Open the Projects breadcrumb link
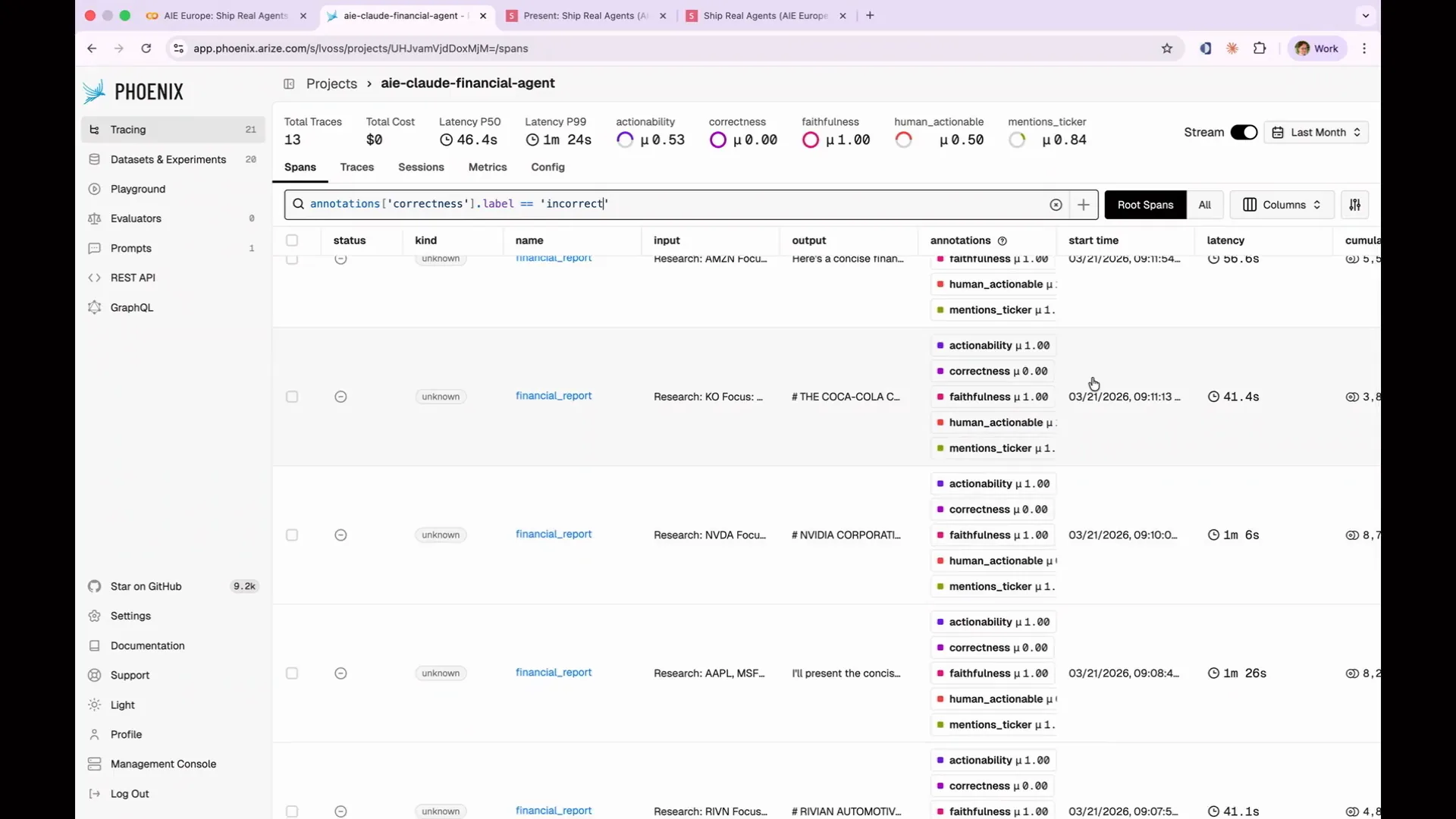Viewport: 1456px width, 819px height. [x=331, y=83]
